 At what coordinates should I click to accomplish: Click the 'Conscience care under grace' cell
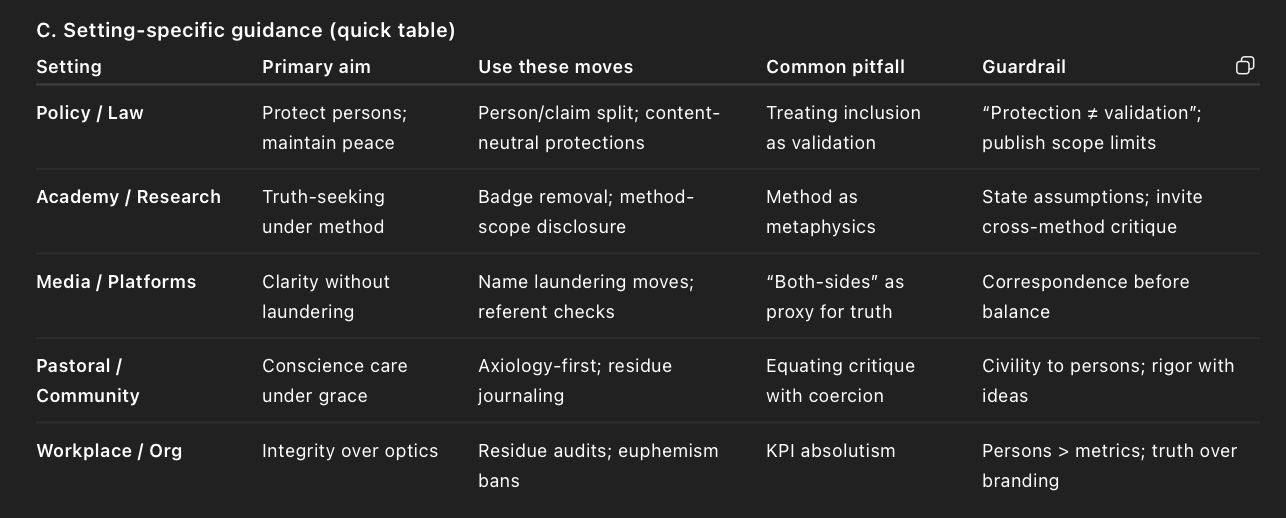(334, 380)
